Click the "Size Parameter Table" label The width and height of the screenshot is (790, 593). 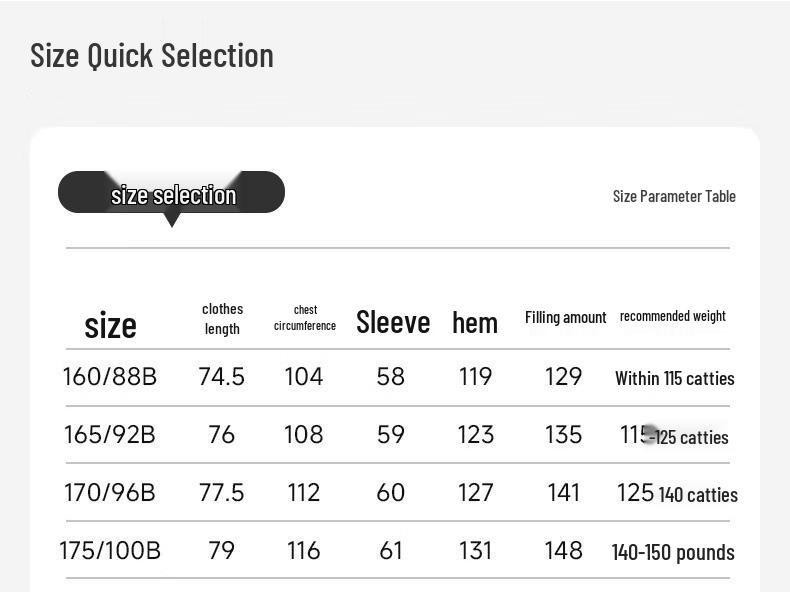click(674, 196)
